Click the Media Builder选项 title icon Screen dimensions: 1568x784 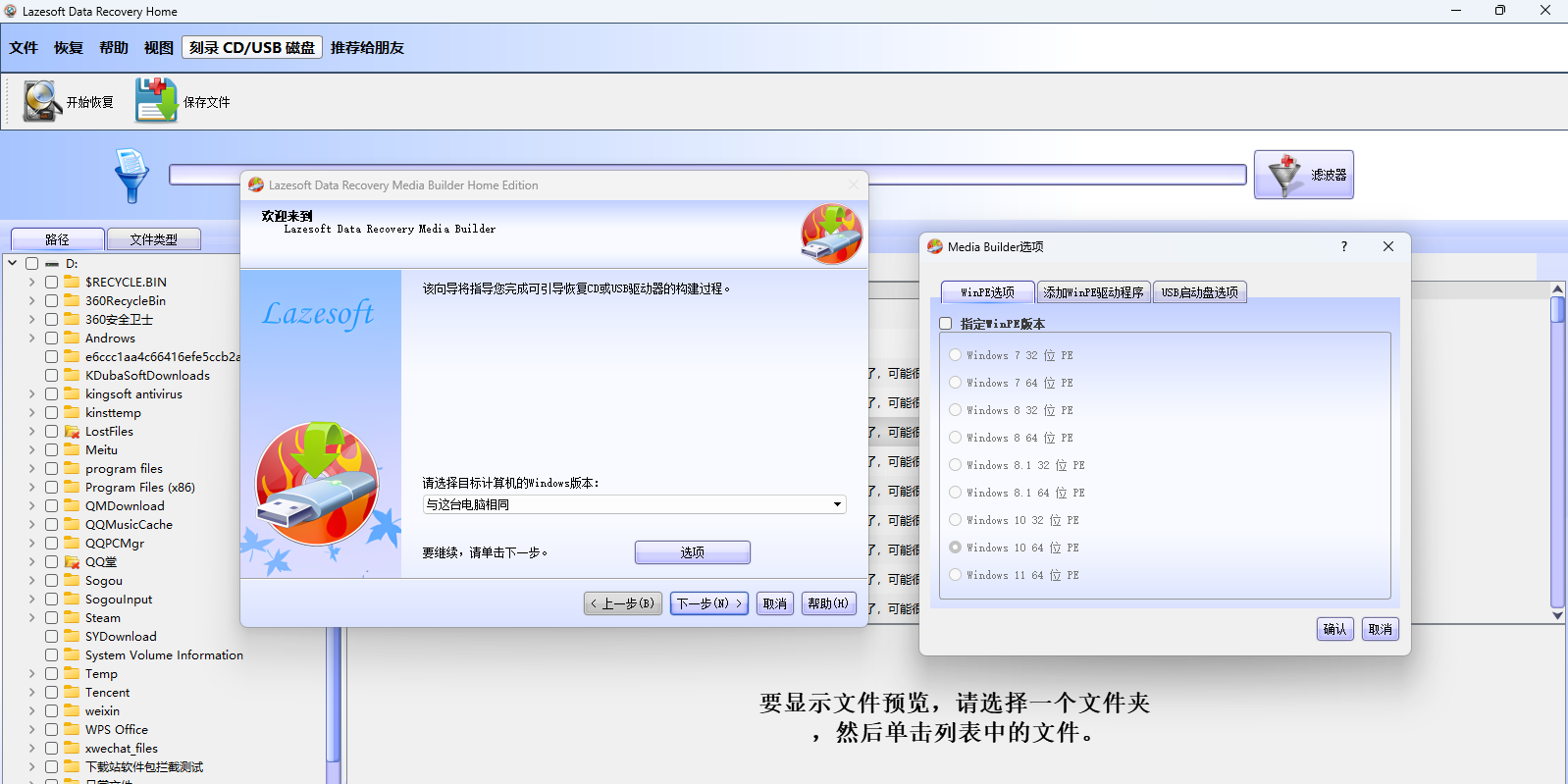[935, 246]
